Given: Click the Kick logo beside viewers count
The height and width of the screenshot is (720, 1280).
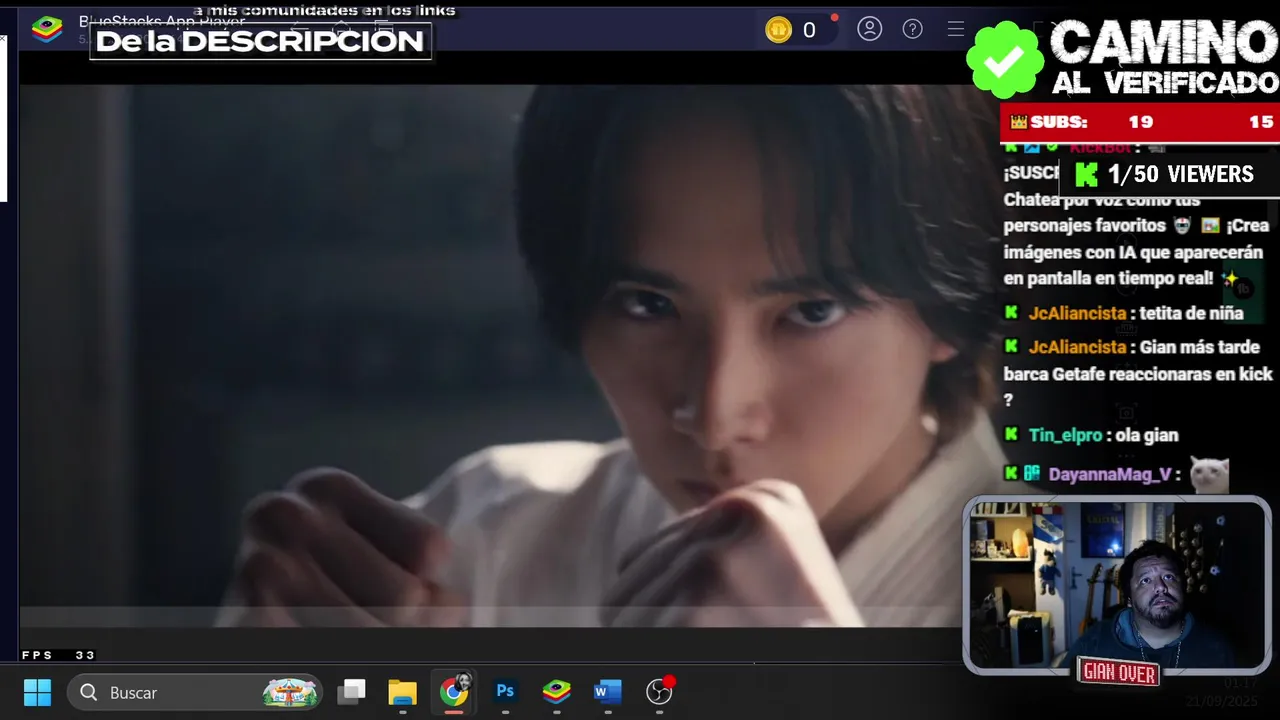Looking at the screenshot, I should coord(1086,174).
